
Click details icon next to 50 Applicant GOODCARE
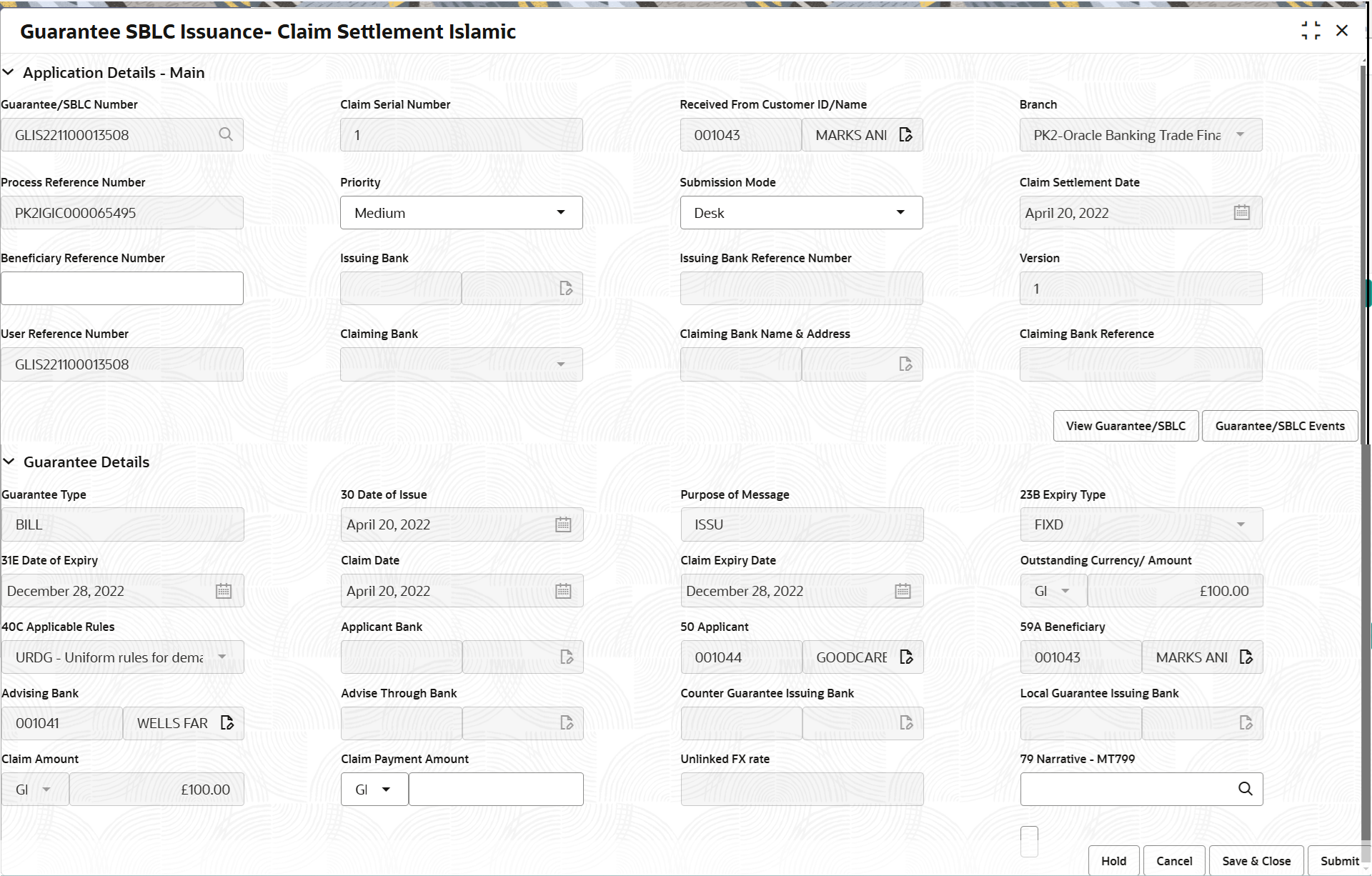tap(906, 657)
